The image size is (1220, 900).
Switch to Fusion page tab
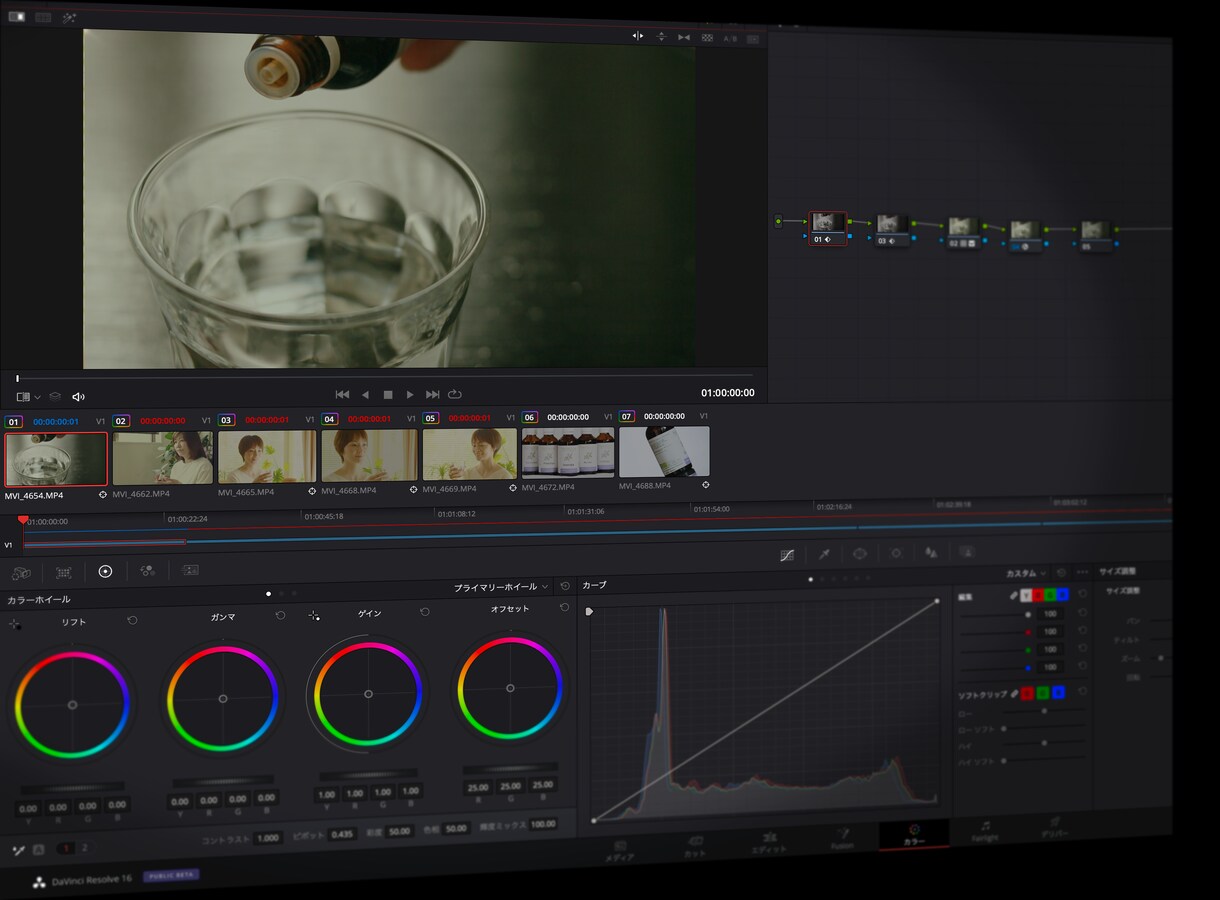(x=842, y=838)
